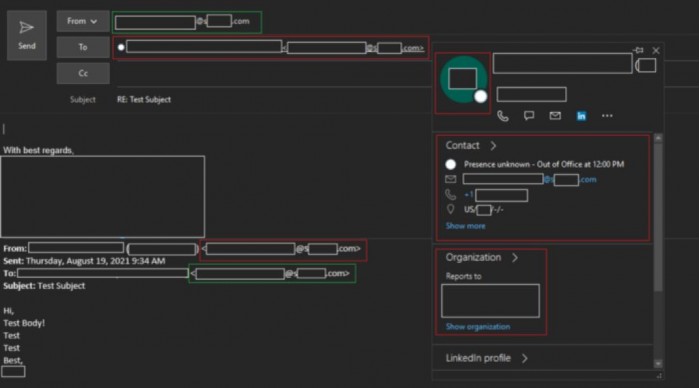
Task: Expand the Organization section chevron
Action: tap(515, 258)
